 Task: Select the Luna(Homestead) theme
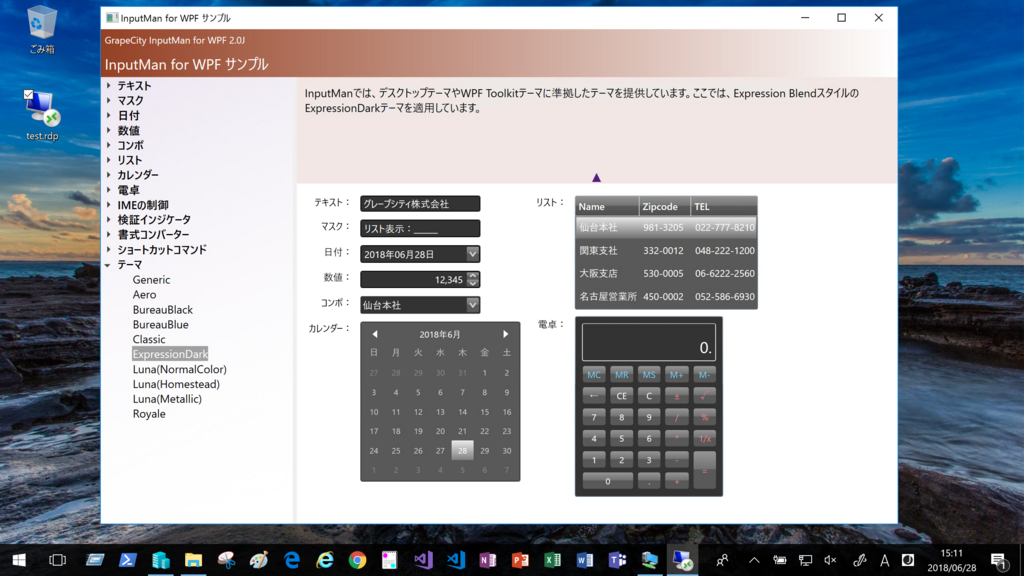pos(176,384)
